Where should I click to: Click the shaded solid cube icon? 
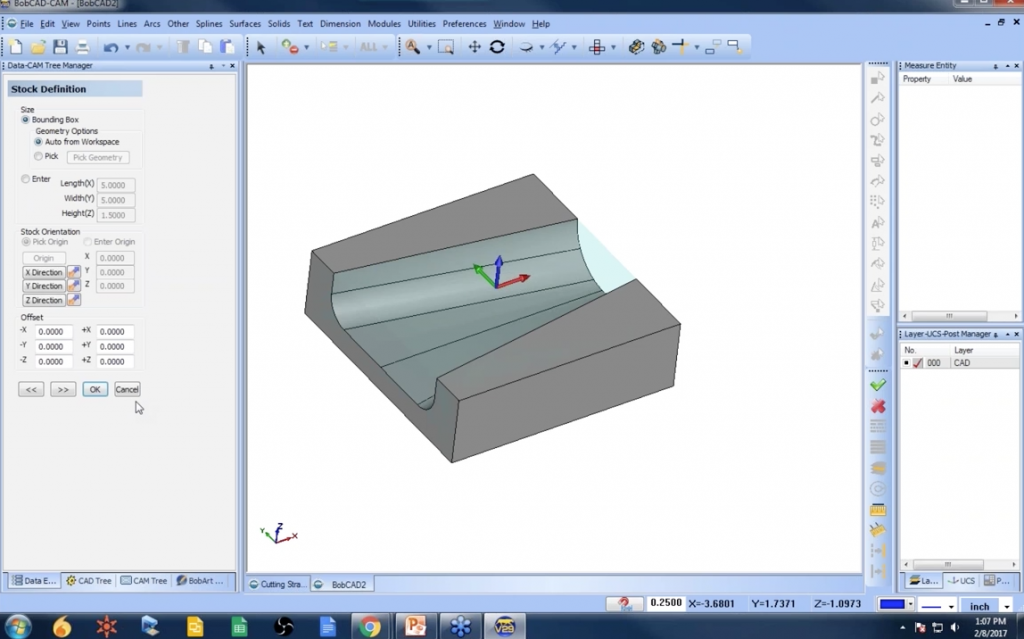click(x=635, y=47)
